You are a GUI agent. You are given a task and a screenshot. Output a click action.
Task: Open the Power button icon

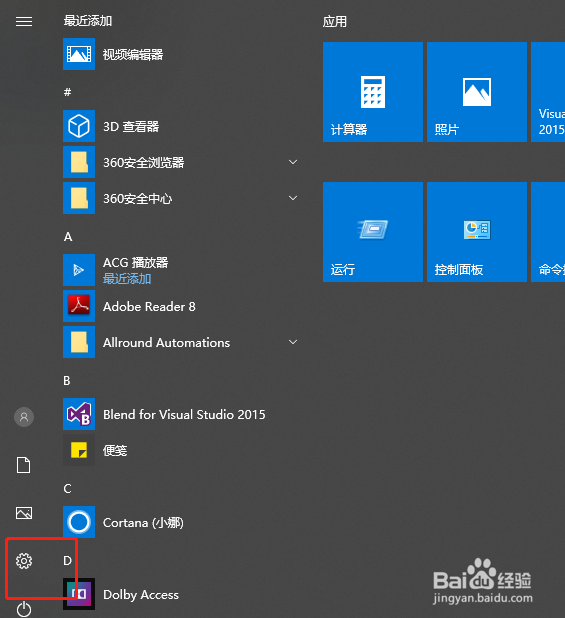pos(24,609)
